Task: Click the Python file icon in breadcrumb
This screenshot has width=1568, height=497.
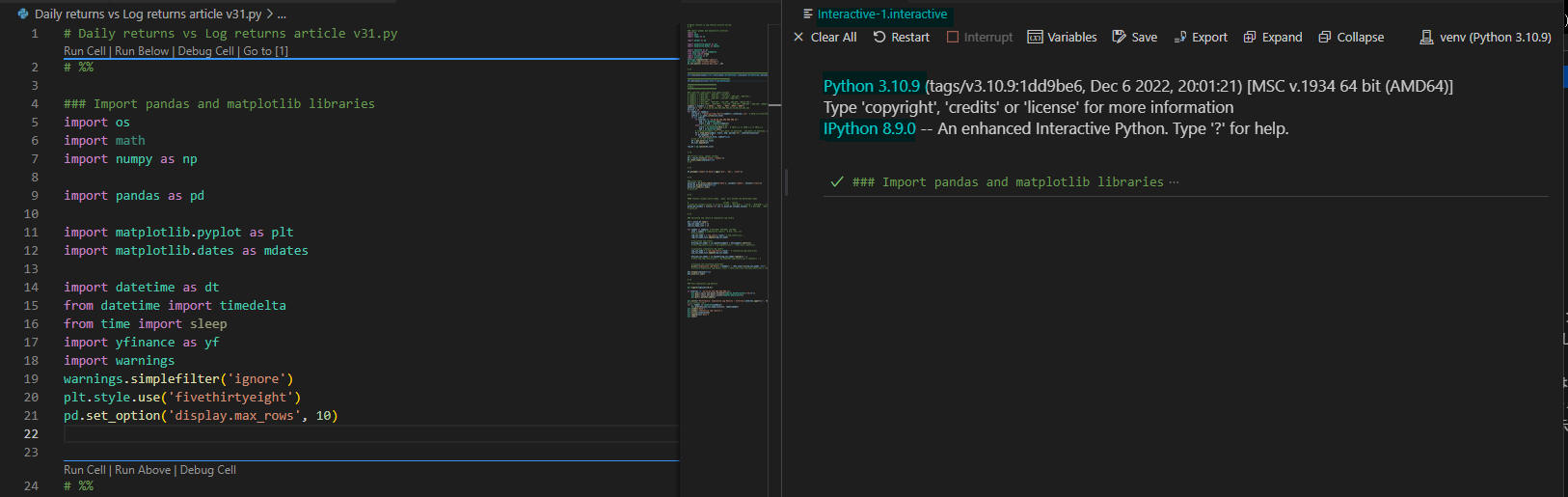Action: [23, 14]
